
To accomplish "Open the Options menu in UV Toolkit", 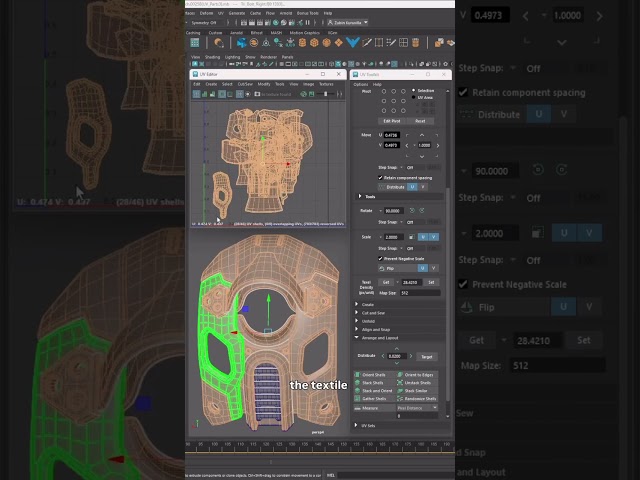I will coord(360,84).
